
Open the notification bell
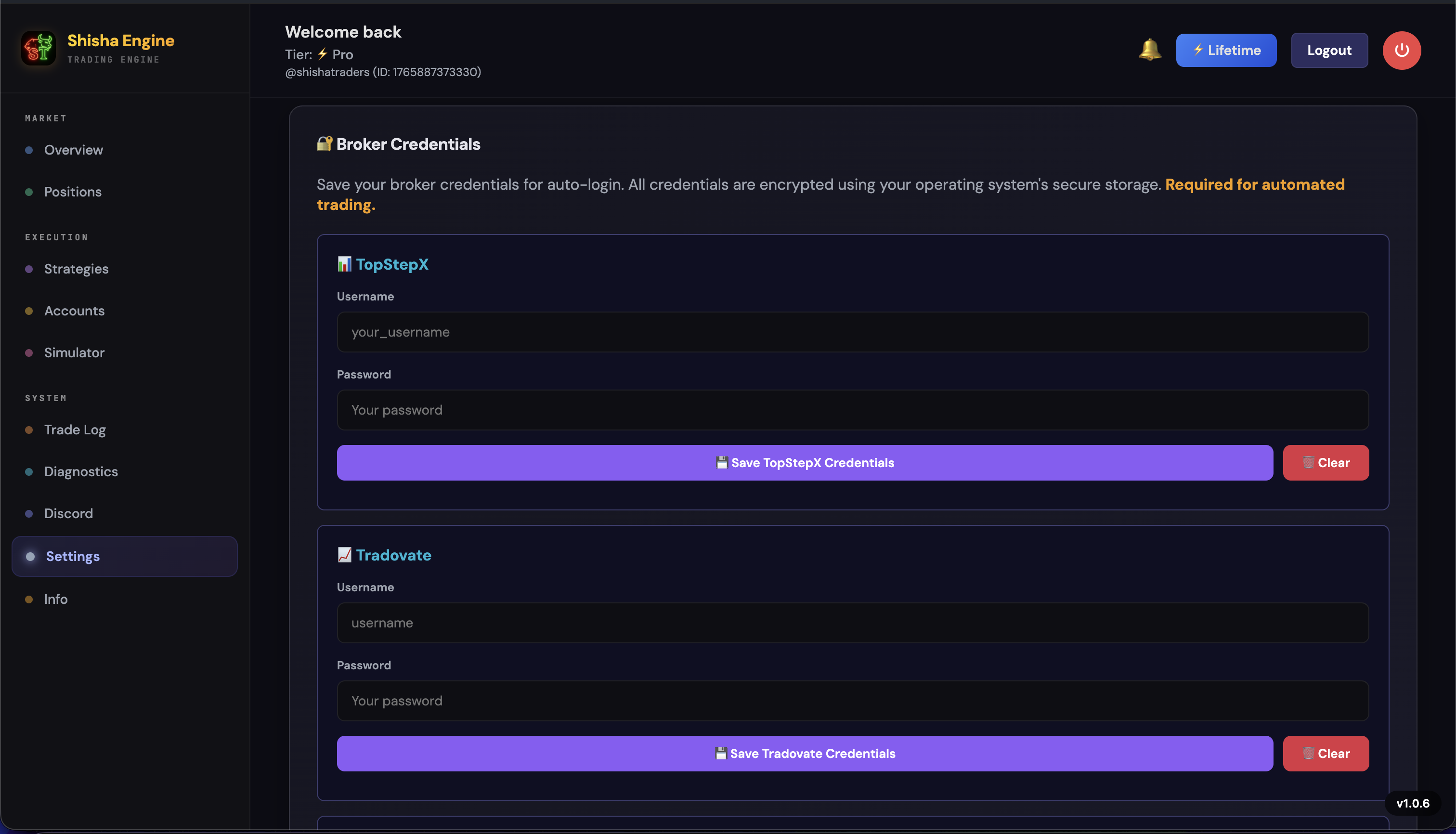click(1150, 50)
